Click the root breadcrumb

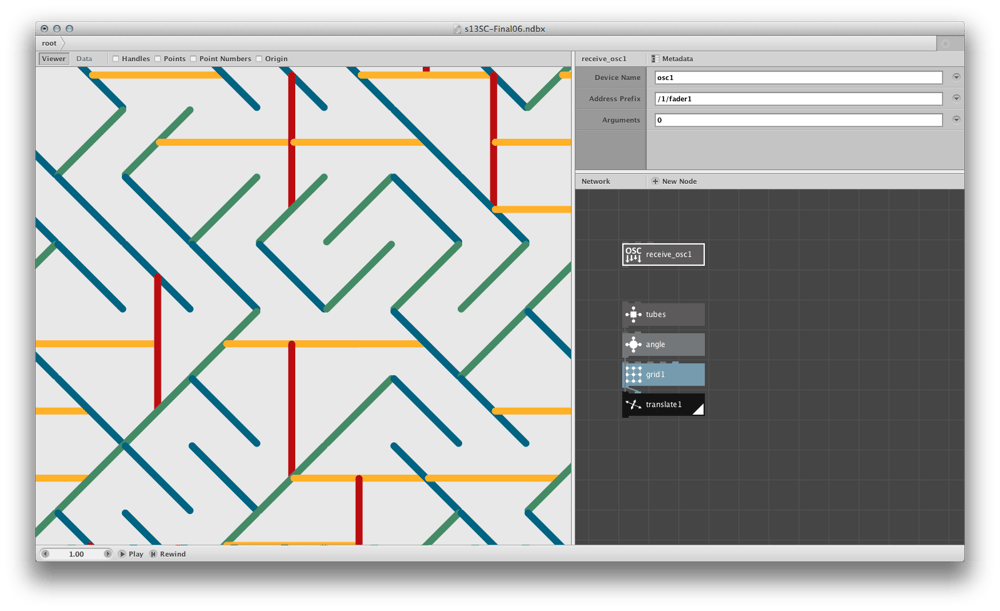(x=49, y=43)
